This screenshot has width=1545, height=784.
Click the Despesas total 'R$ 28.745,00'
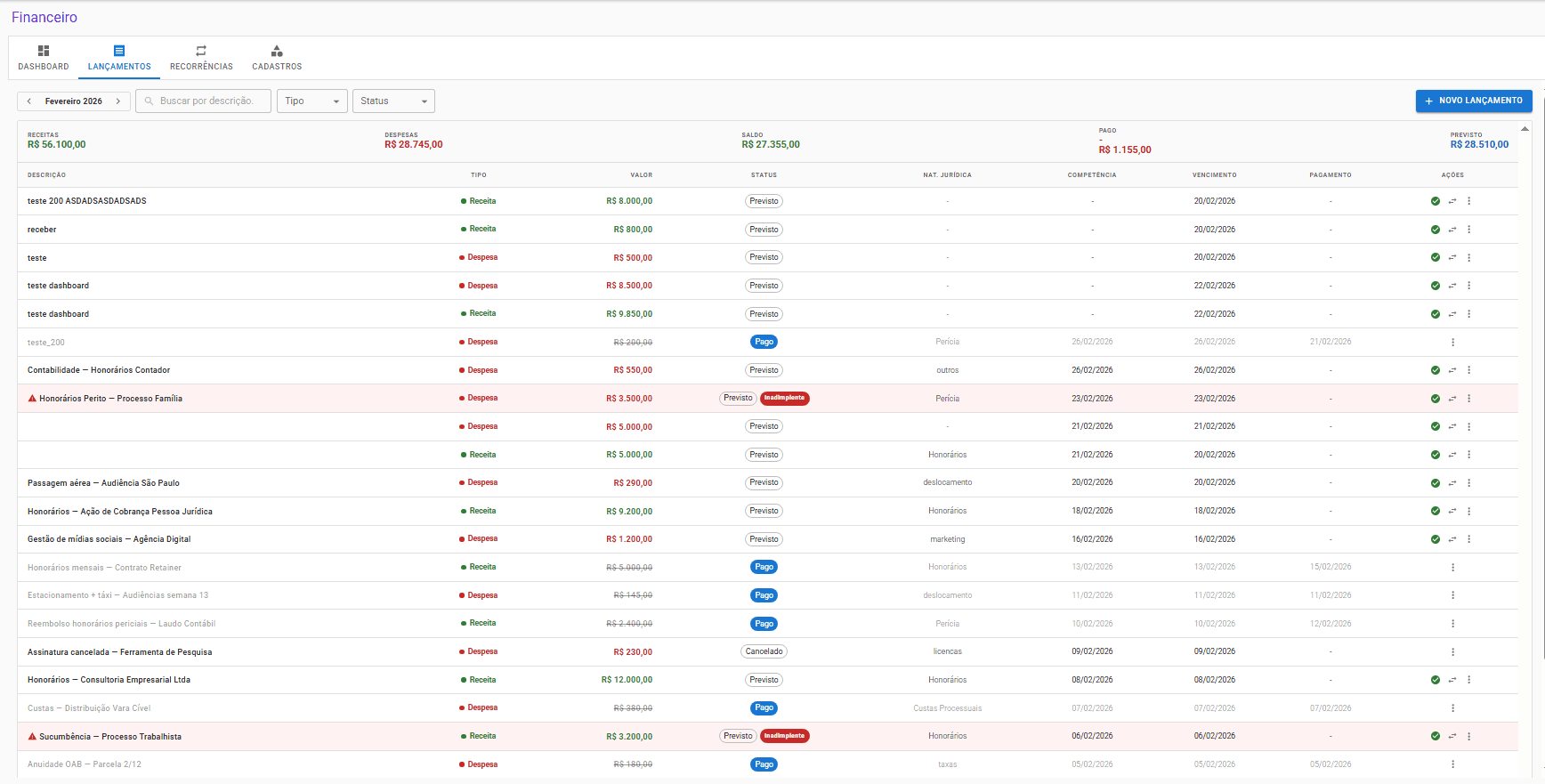click(x=414, y=145)
